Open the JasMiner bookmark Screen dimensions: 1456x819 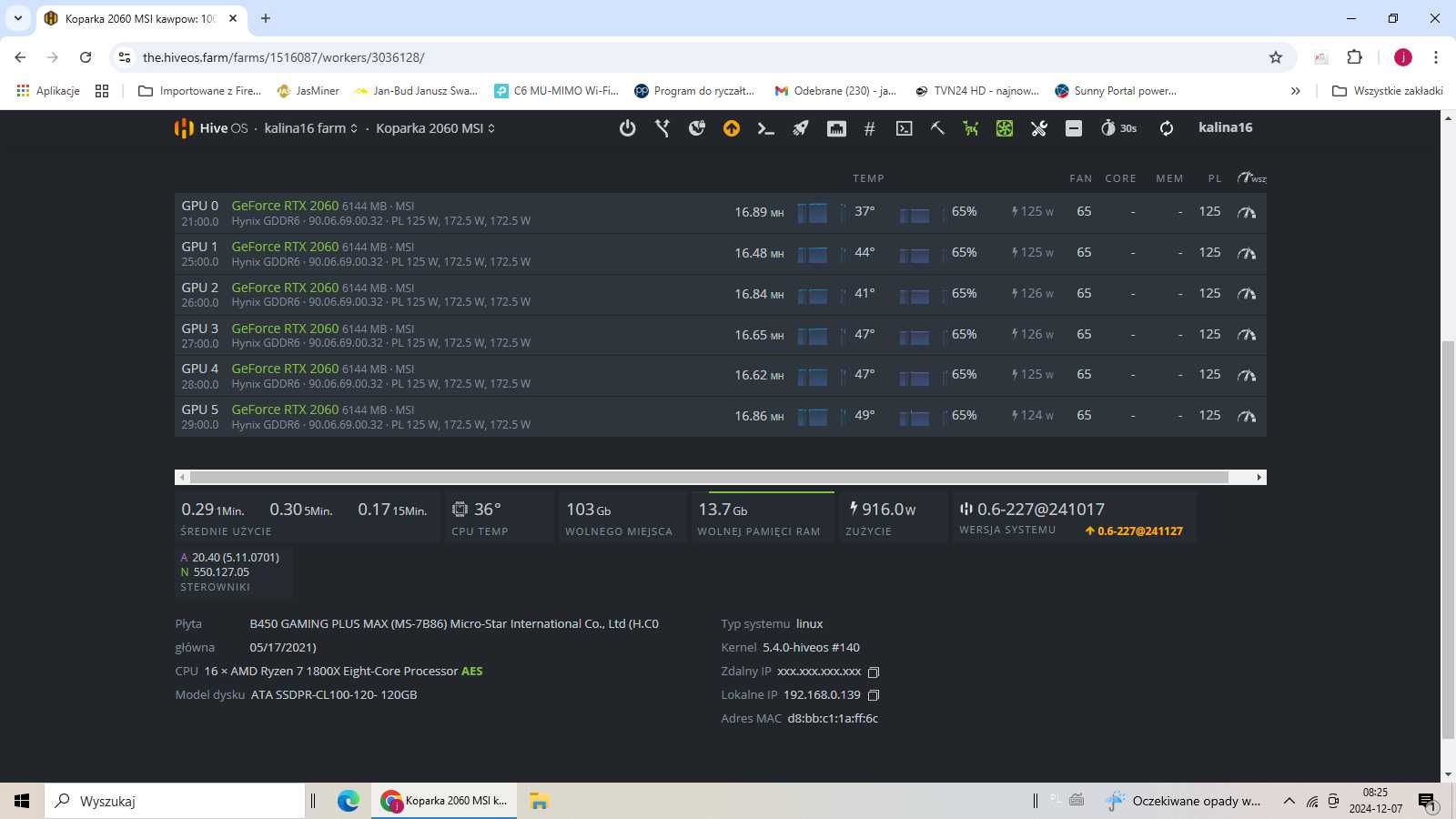point(308,91)
